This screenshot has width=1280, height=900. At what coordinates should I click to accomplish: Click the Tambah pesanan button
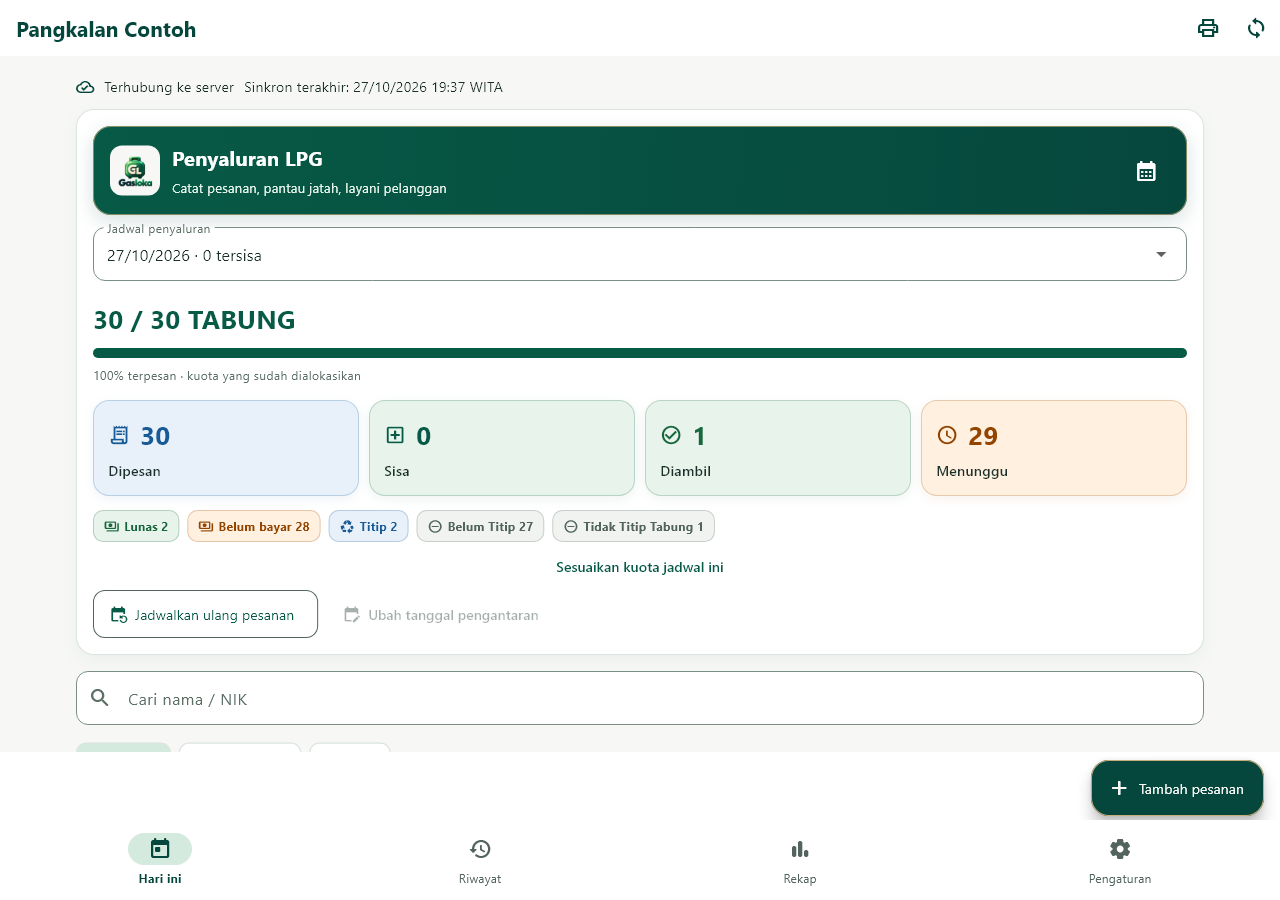click(x=1177, y=788)
